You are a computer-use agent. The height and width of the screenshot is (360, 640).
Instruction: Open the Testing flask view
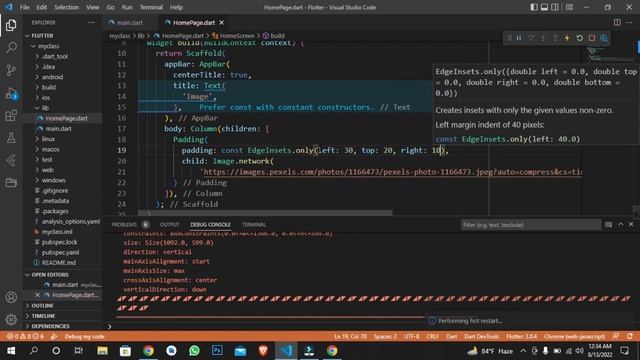(11, 138)
